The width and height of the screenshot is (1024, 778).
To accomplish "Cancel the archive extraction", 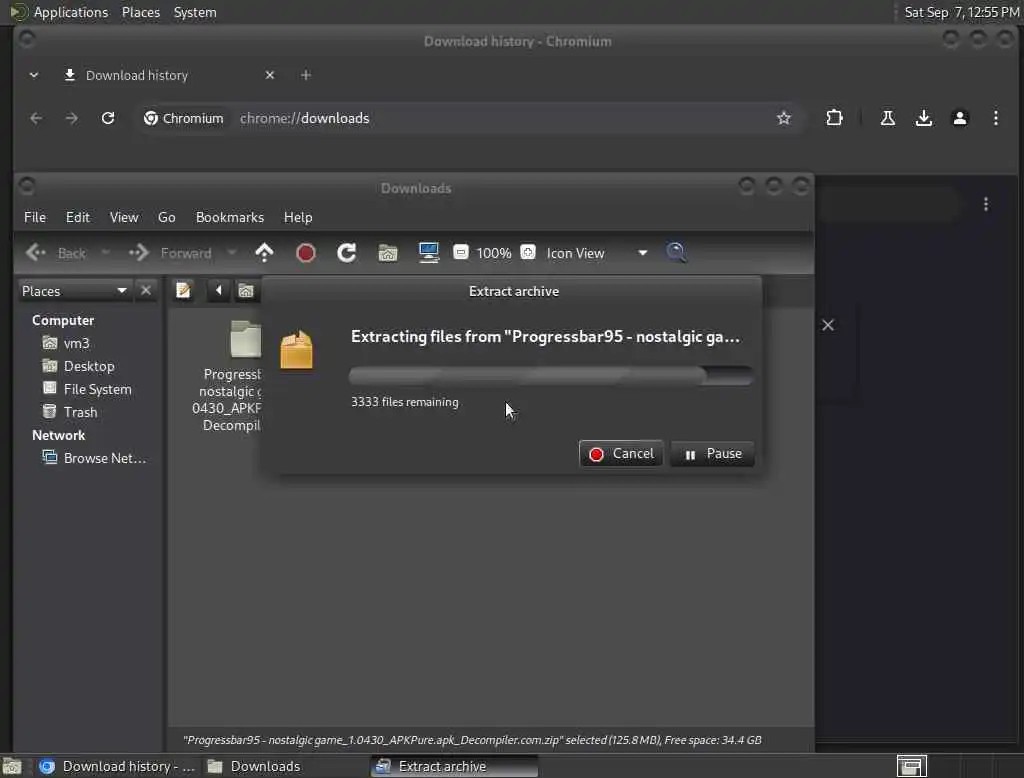I will tap(620, 453).
